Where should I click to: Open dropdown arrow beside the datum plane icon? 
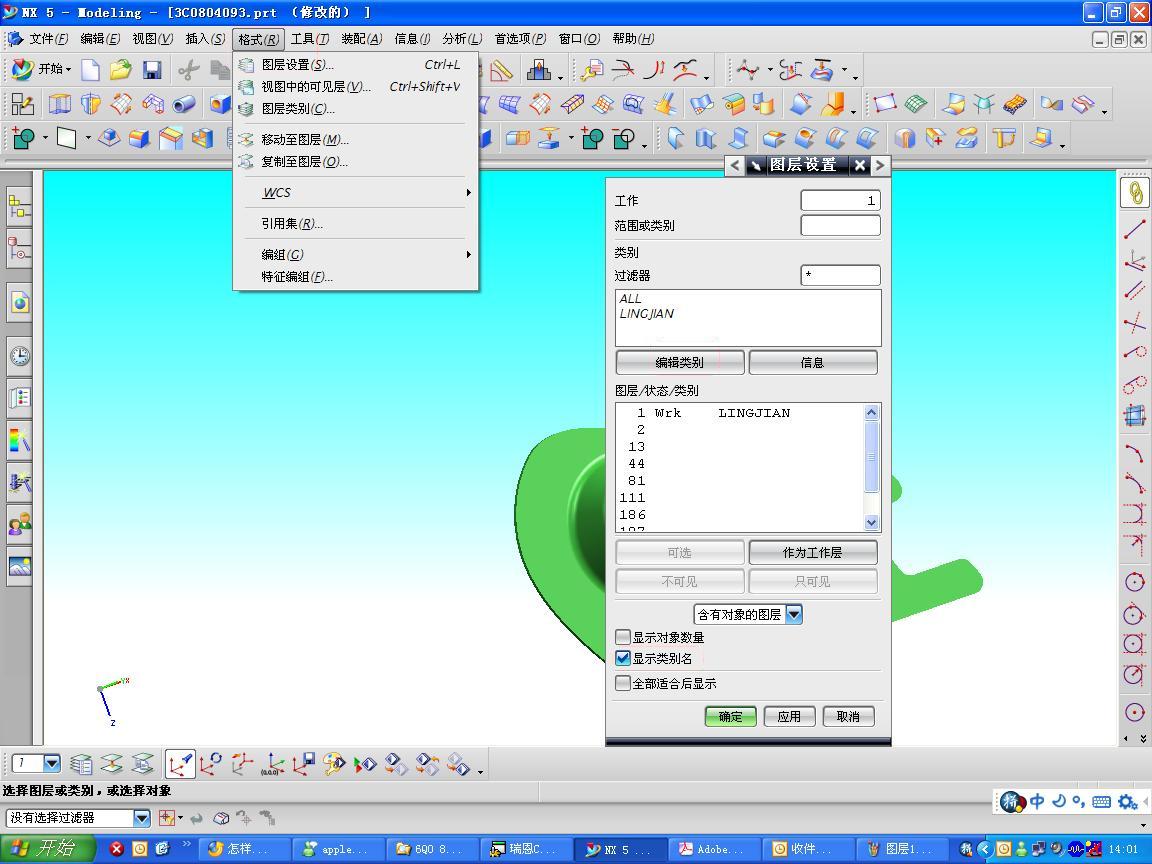click(88, 138)
